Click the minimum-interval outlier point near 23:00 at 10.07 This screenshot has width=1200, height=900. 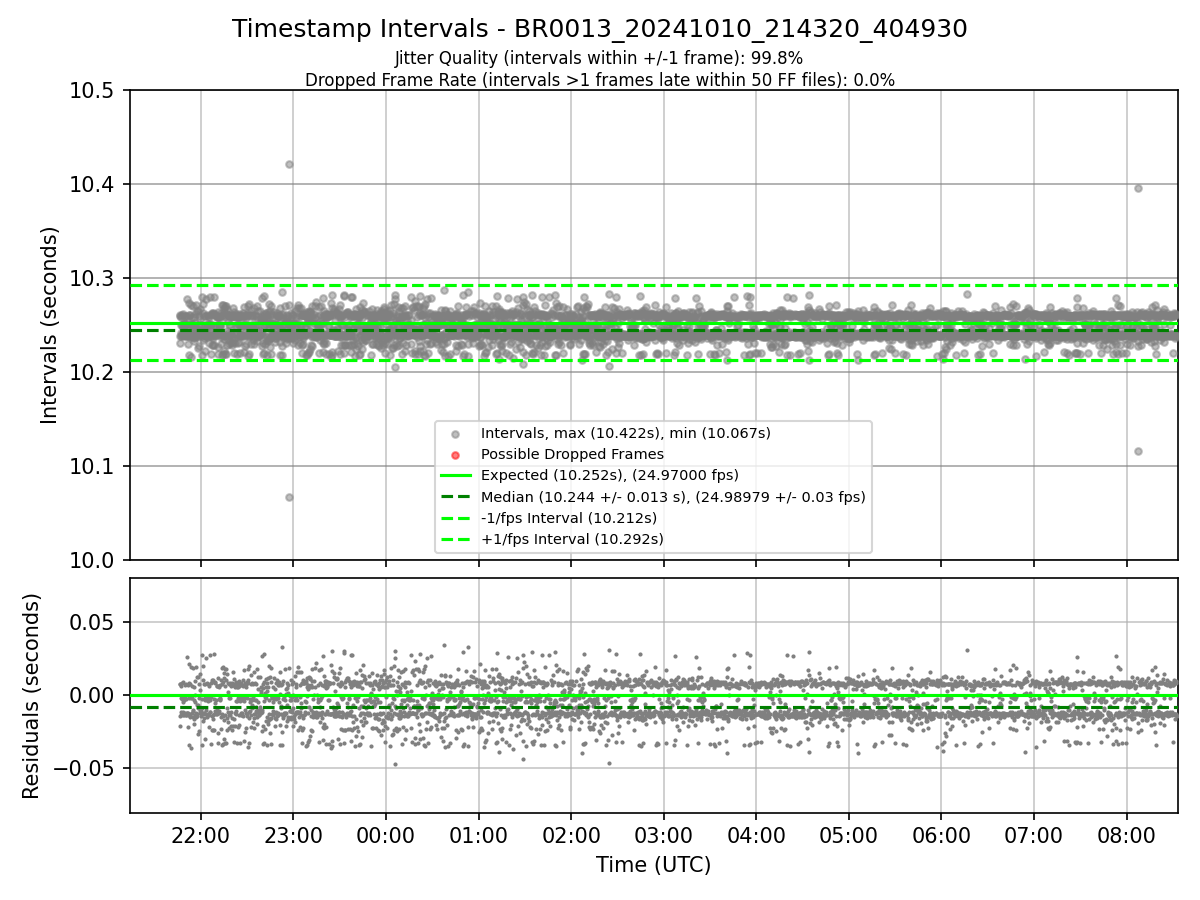pos(289,497)
